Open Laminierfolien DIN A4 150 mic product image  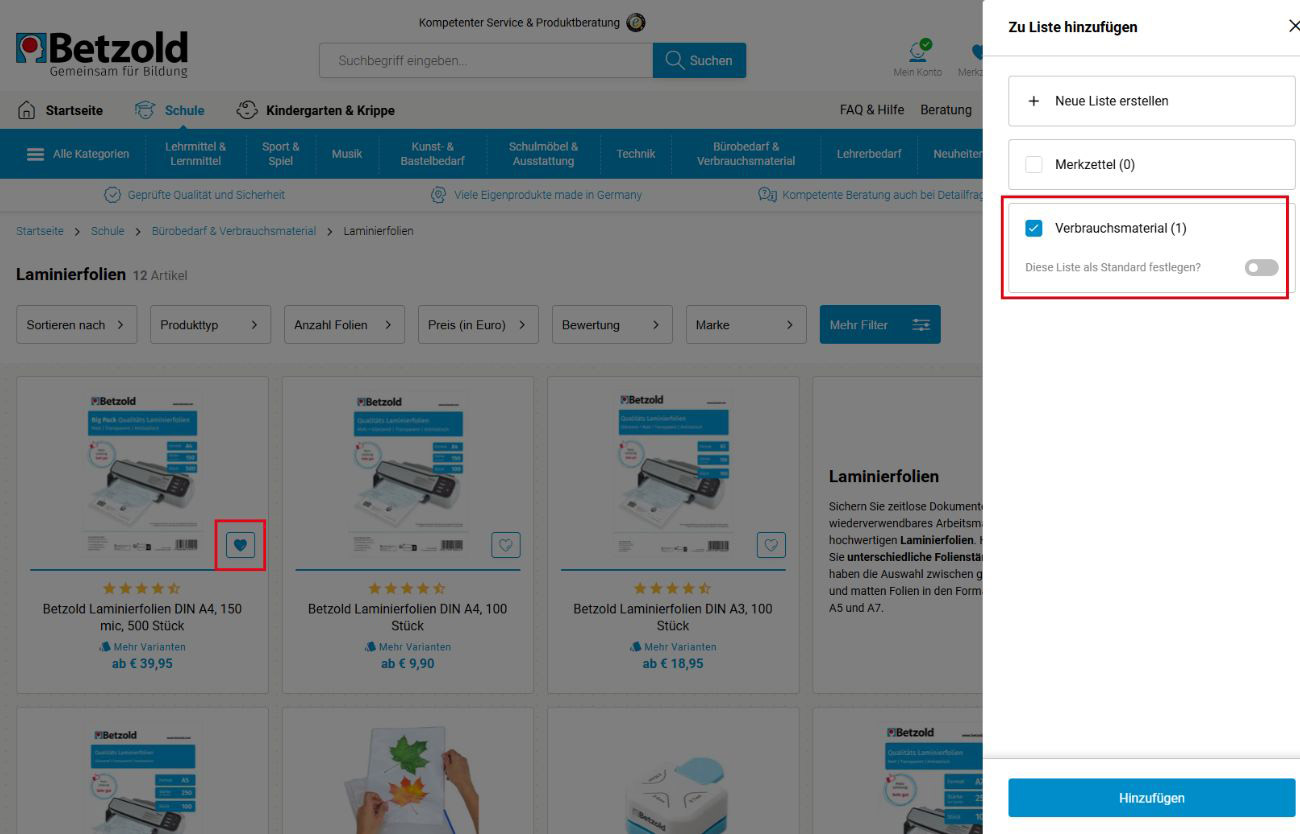[140, 475]
